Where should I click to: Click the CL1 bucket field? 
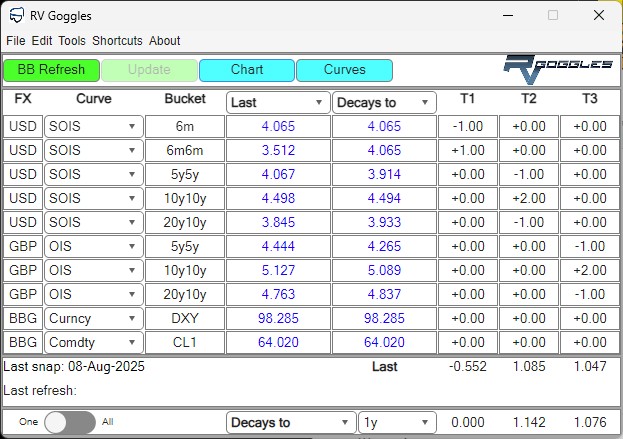(x=185, y=342)
